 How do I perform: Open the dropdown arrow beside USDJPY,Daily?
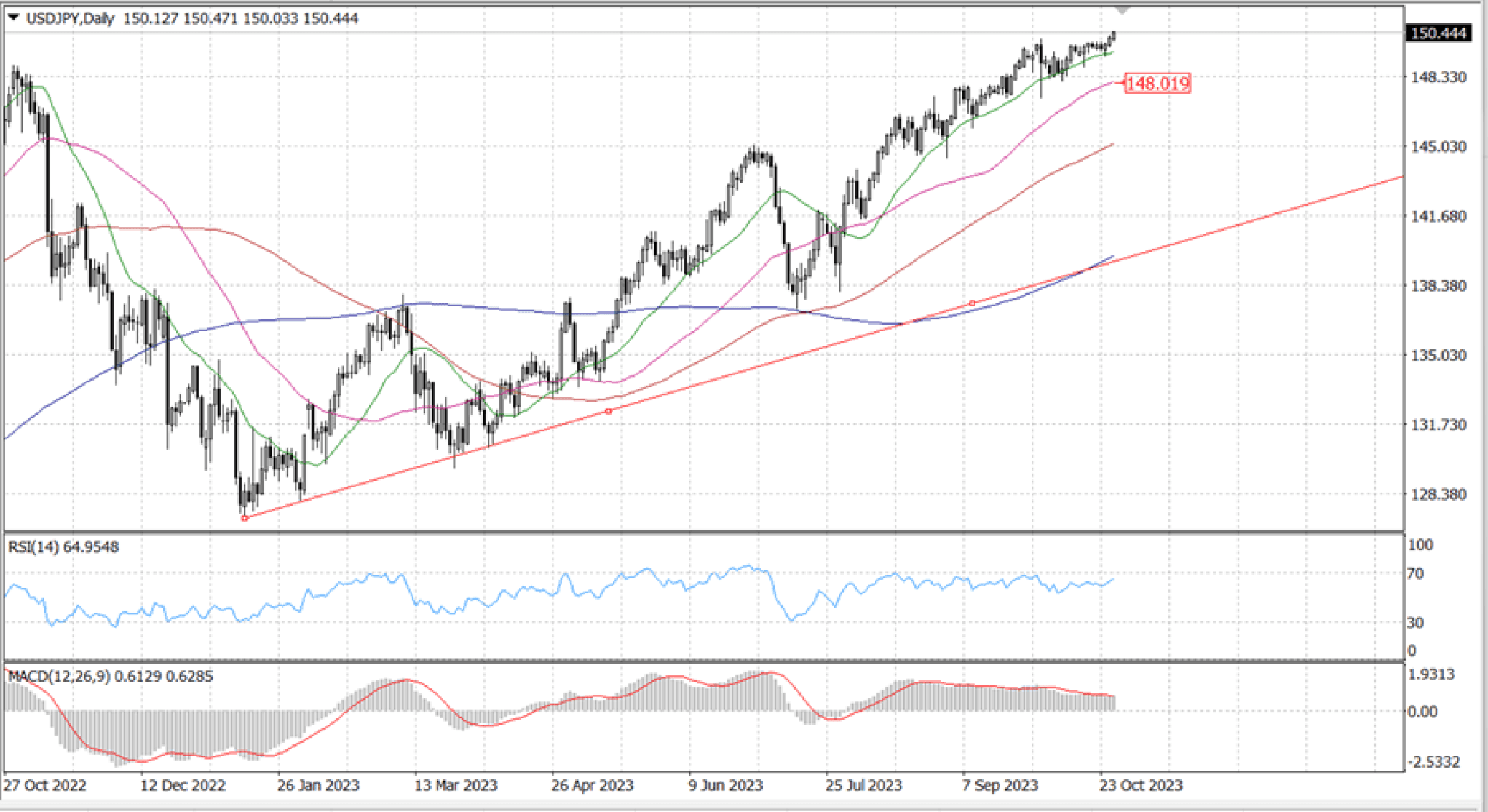13,17
